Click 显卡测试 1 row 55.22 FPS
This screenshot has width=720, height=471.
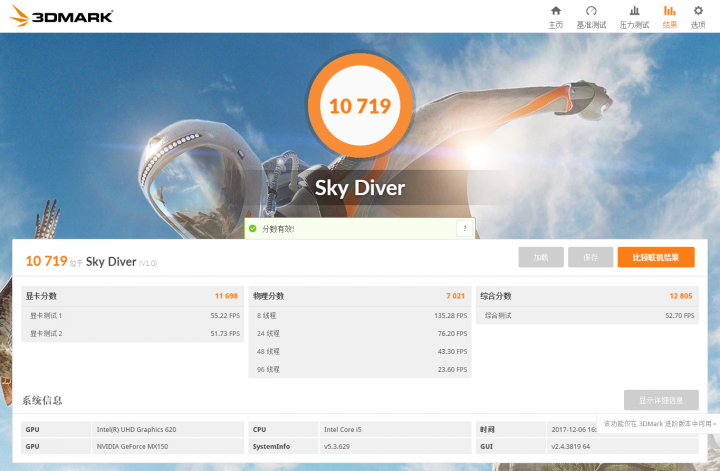(132, 316)
